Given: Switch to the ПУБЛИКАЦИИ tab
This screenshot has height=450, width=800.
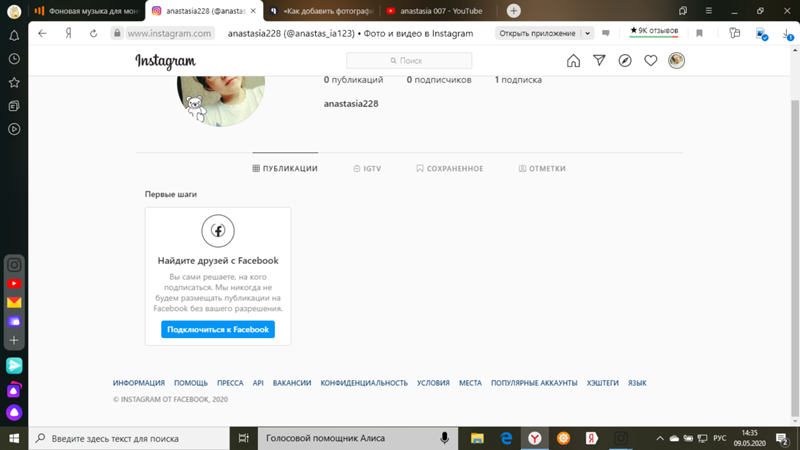Looking at the screenshot, I should coord(285,168).
